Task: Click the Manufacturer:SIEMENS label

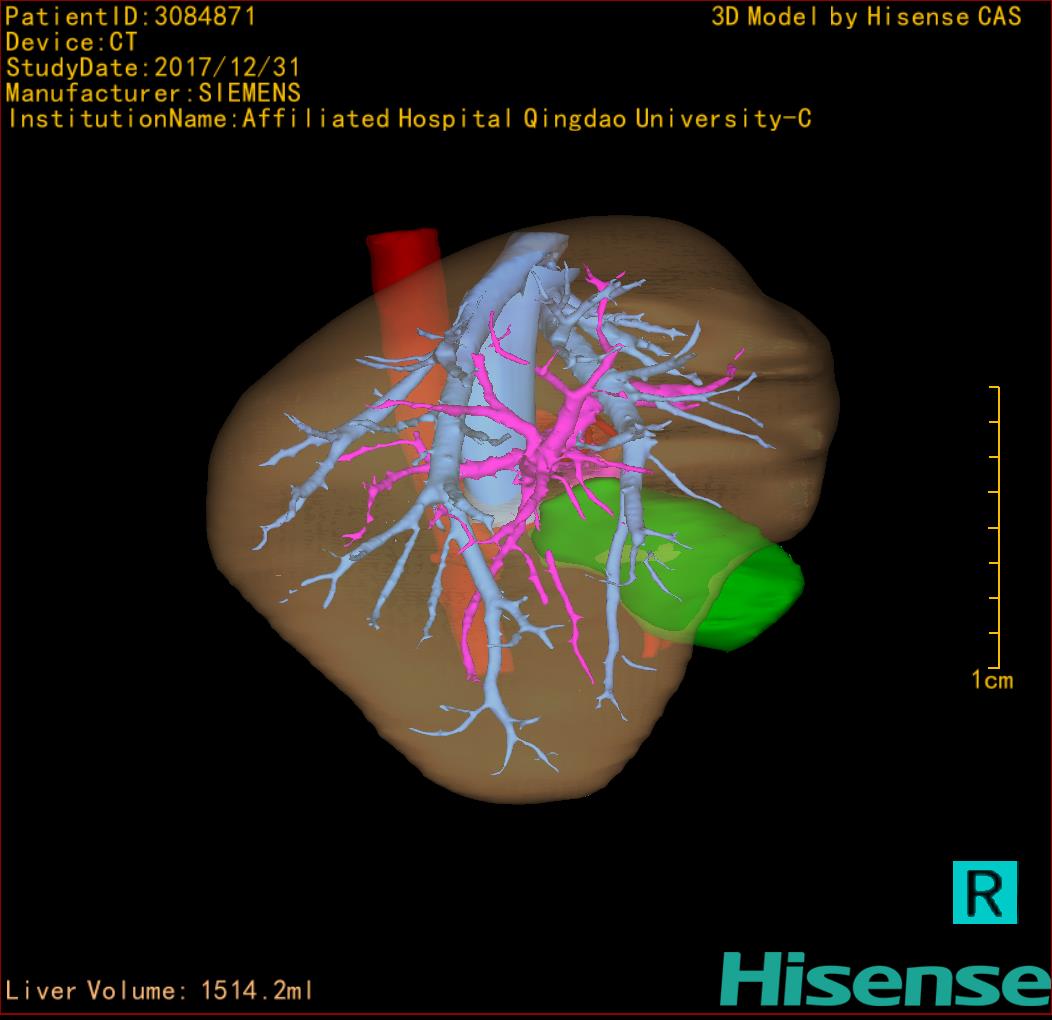Action: [x=153, y=93]
